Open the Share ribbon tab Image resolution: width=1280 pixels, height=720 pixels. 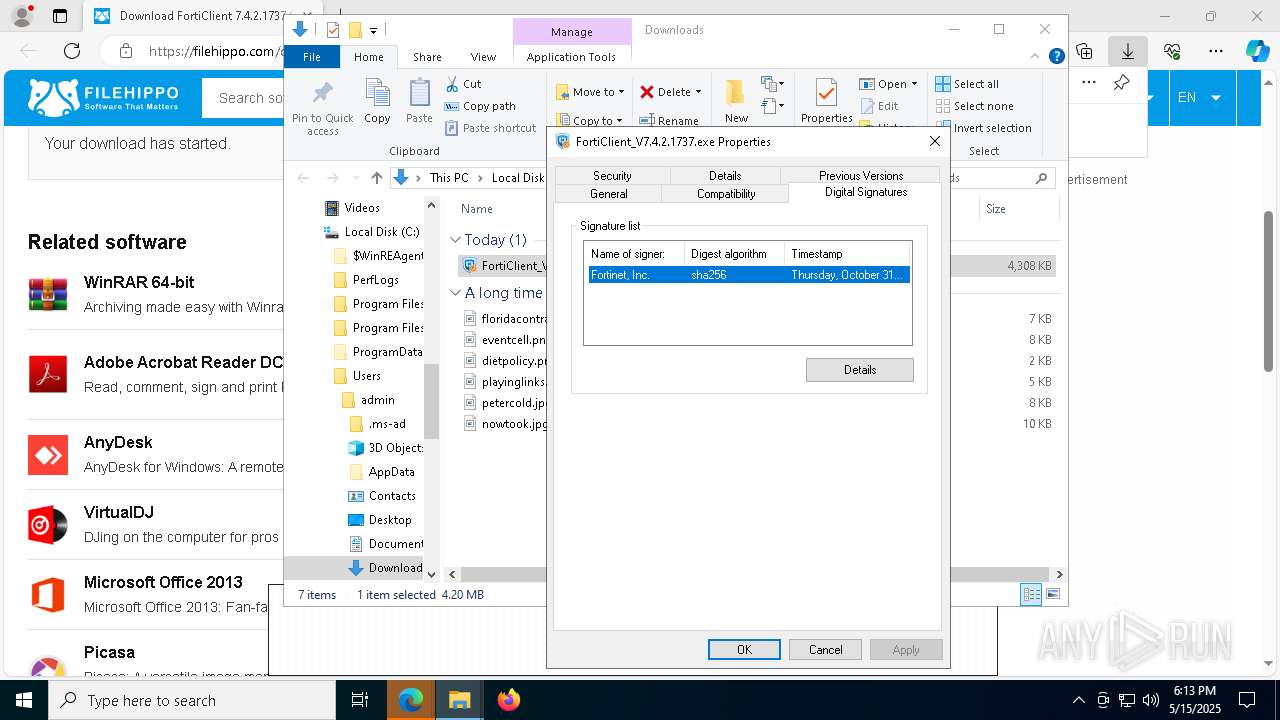[x=427, y=57]
